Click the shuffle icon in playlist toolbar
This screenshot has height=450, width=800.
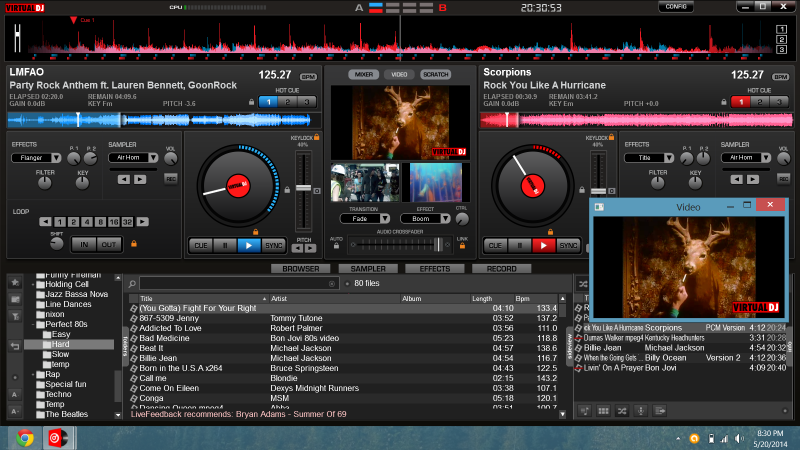pos(622,411)
